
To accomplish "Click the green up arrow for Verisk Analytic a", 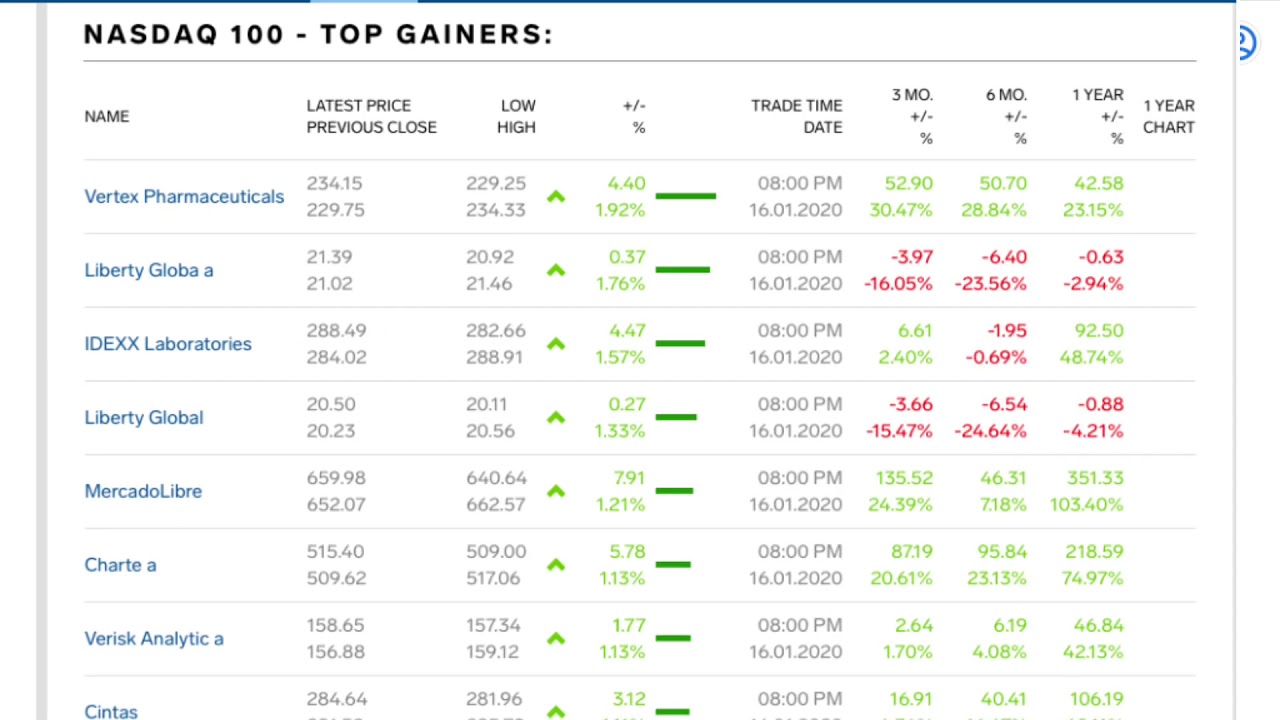I will [x=556, y=639].
